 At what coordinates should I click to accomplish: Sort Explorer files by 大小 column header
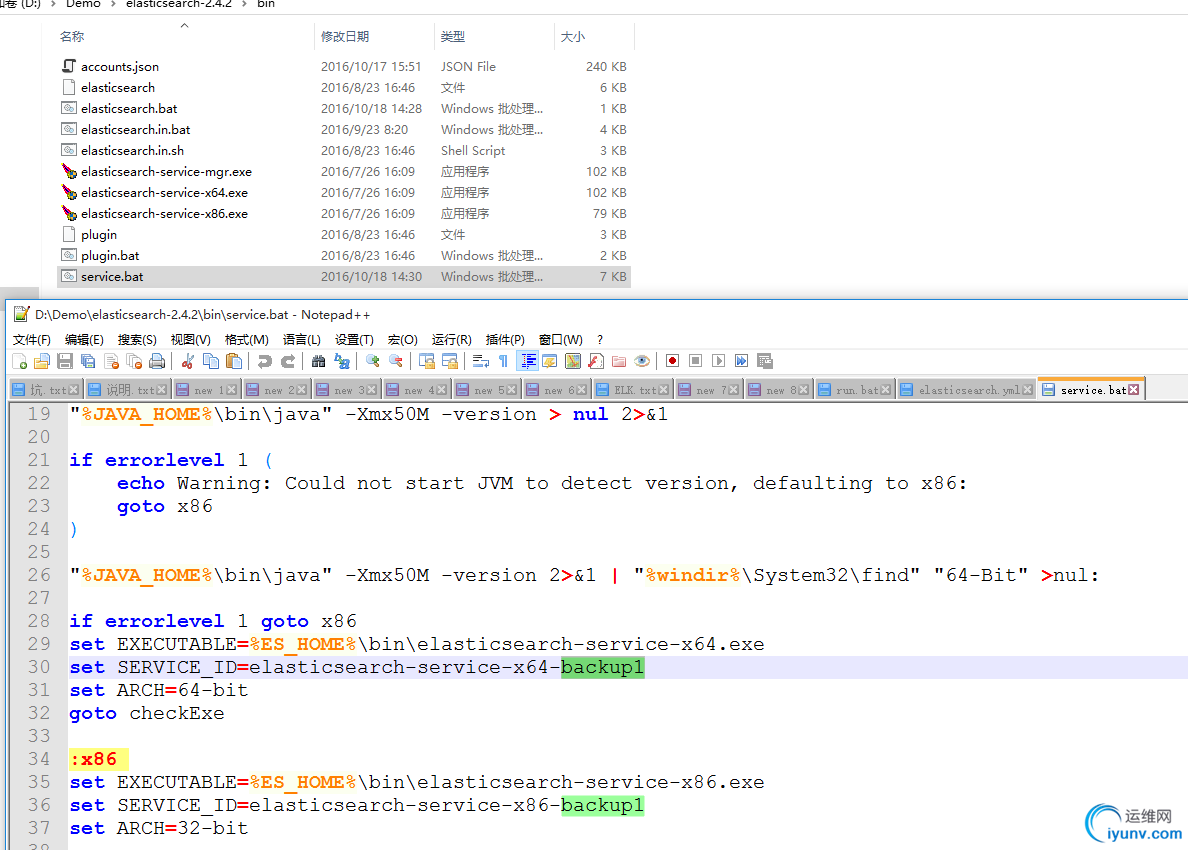coord(573,36)
